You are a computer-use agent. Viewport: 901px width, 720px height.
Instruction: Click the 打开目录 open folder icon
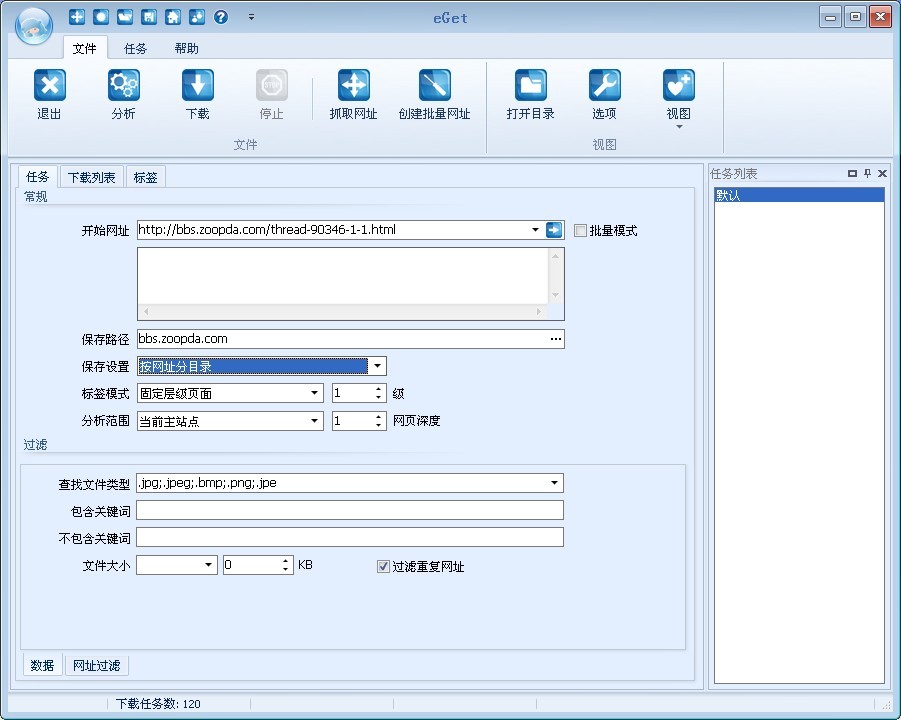[530, 85]
